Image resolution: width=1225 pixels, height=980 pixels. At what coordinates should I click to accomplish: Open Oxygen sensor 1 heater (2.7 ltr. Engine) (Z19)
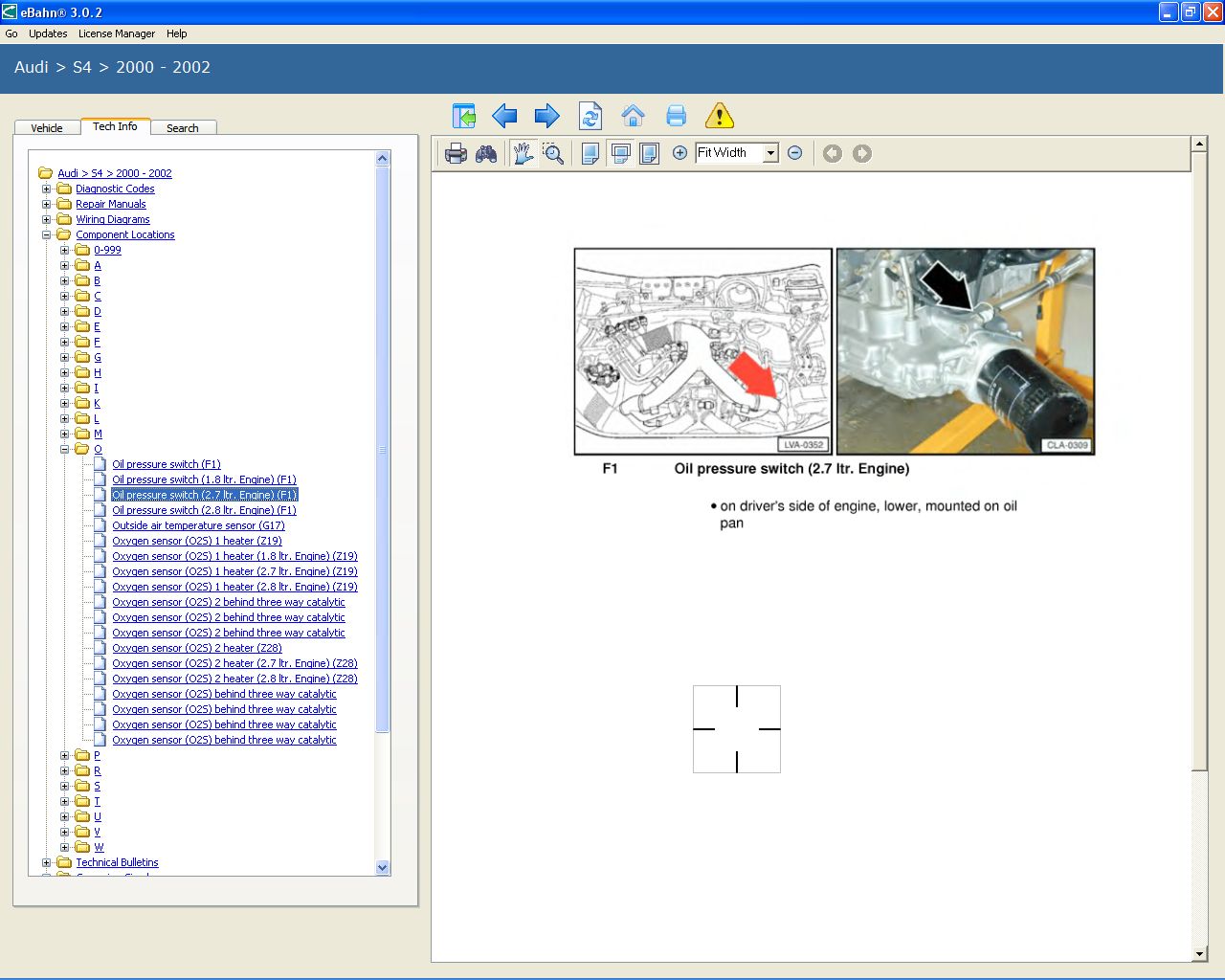(234, 571)
